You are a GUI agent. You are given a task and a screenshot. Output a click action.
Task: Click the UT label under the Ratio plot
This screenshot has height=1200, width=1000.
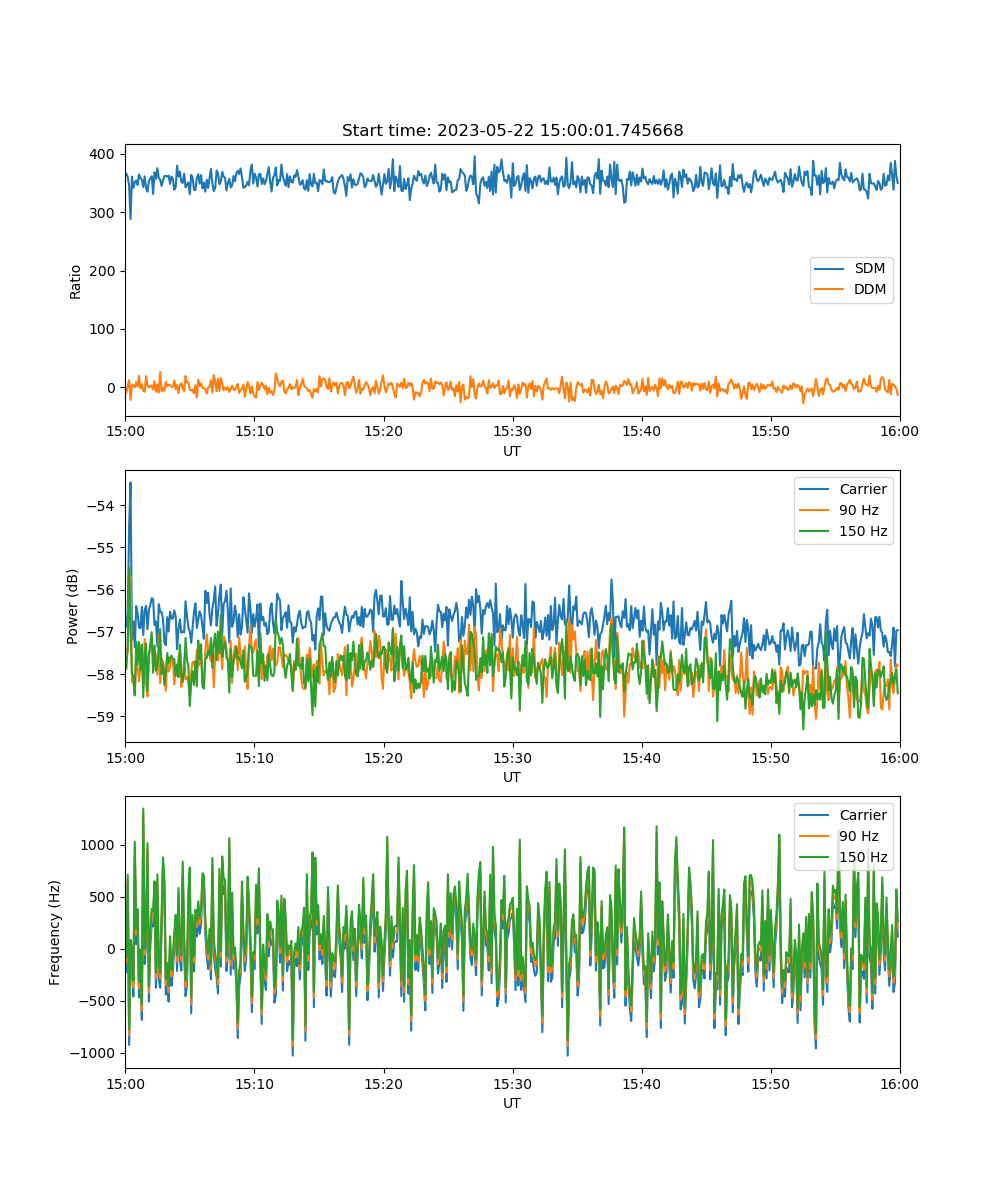coord(512,451)
